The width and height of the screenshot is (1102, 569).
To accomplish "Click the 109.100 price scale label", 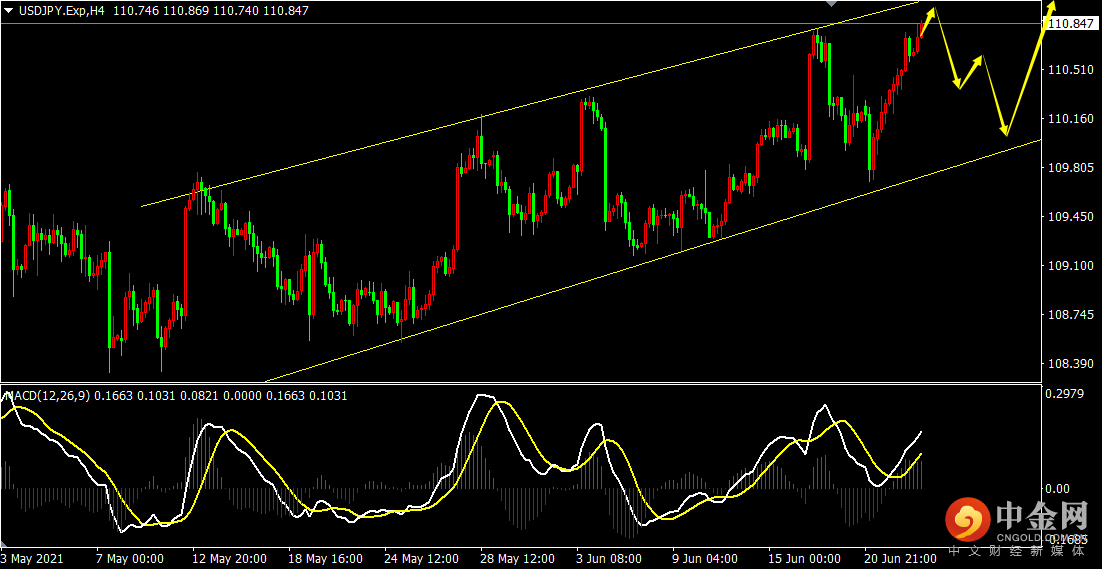I will tap(1070, 266).
